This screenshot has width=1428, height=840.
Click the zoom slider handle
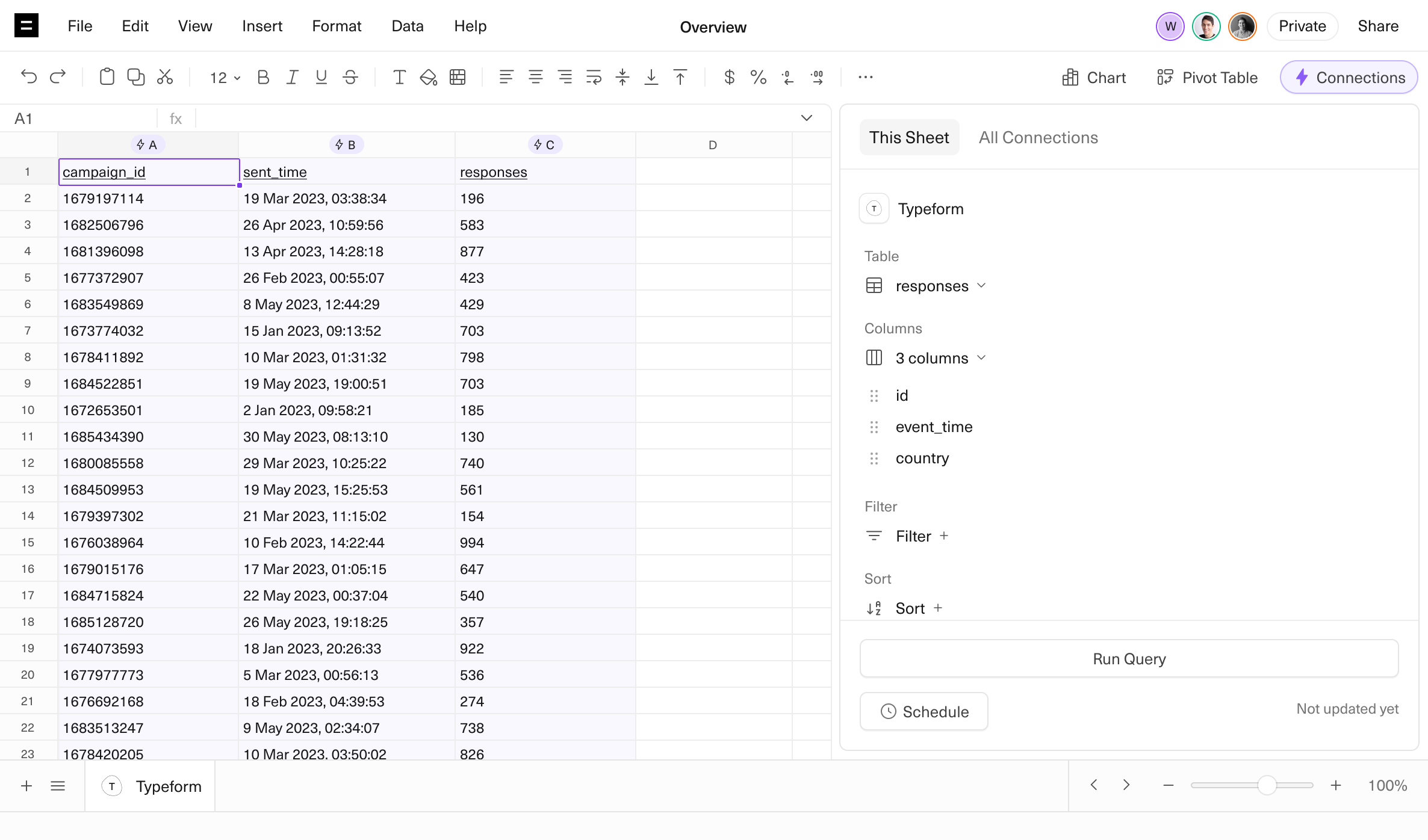pyautogui.click(x=1267, y=785)
